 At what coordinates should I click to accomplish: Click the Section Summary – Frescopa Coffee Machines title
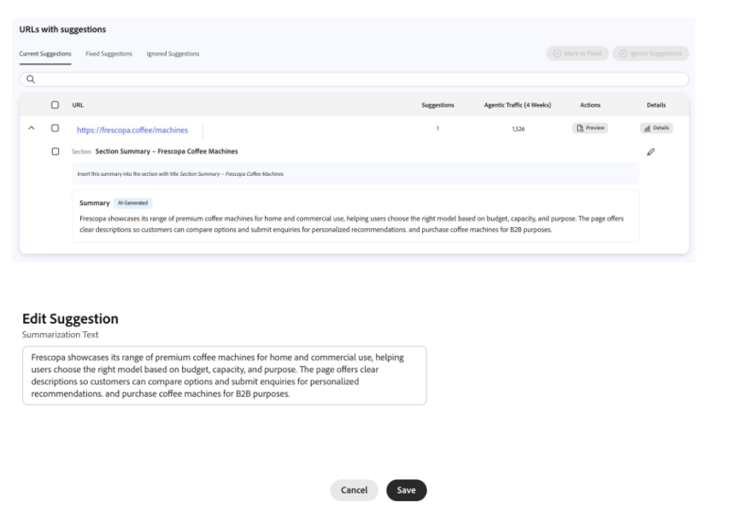(x=166, y=151)
